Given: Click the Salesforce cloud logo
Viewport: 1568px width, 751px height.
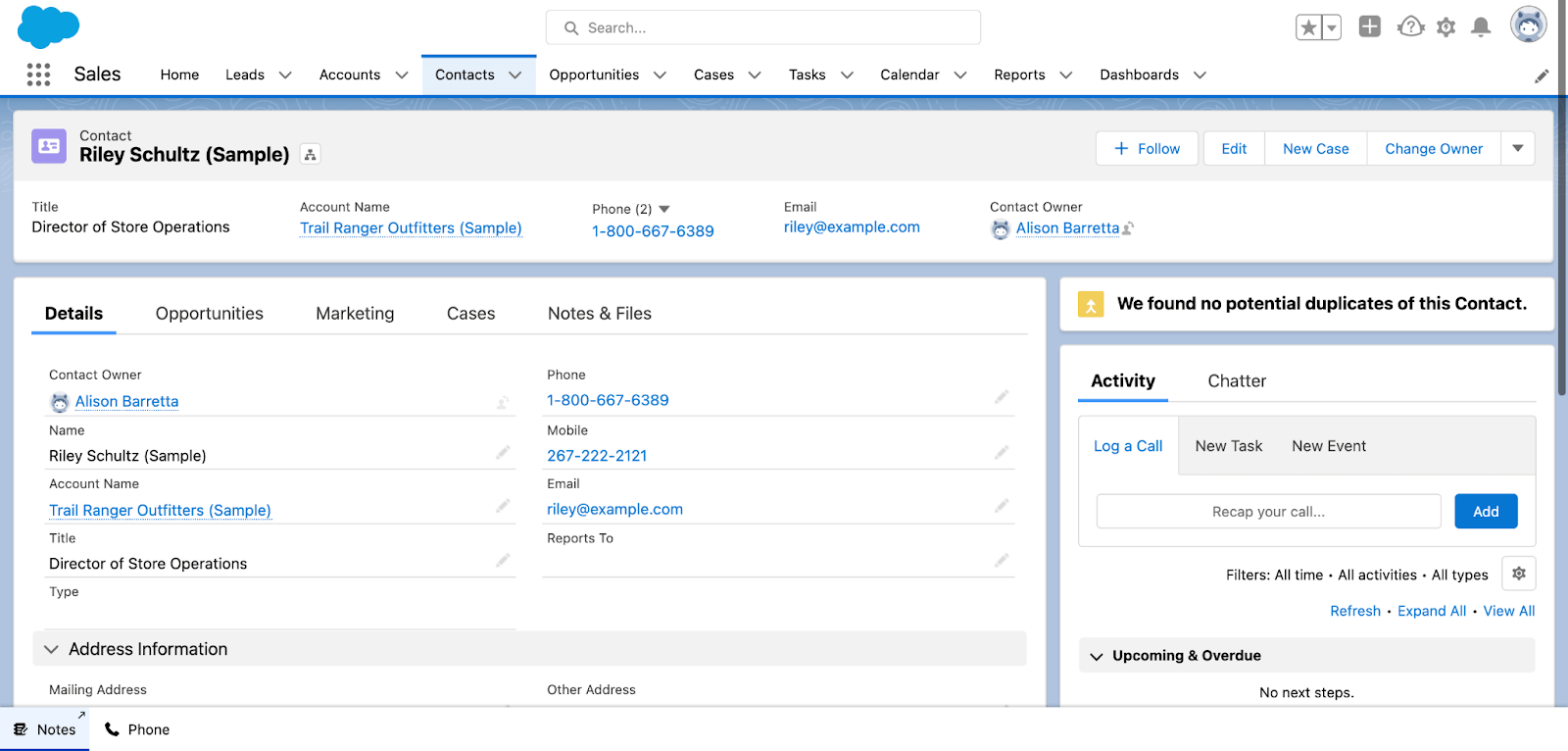Looking at the screenshot, I should click(48, 26).
